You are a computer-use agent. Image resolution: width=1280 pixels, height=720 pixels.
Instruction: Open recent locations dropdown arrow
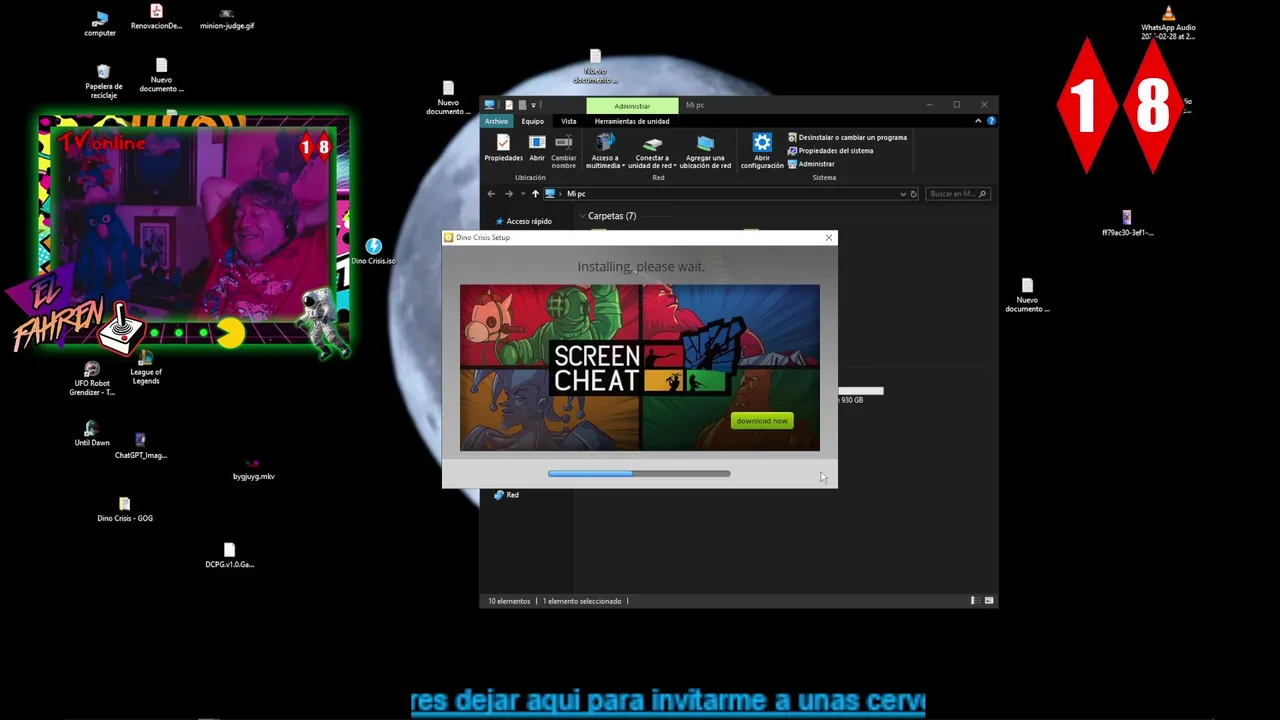522,194
